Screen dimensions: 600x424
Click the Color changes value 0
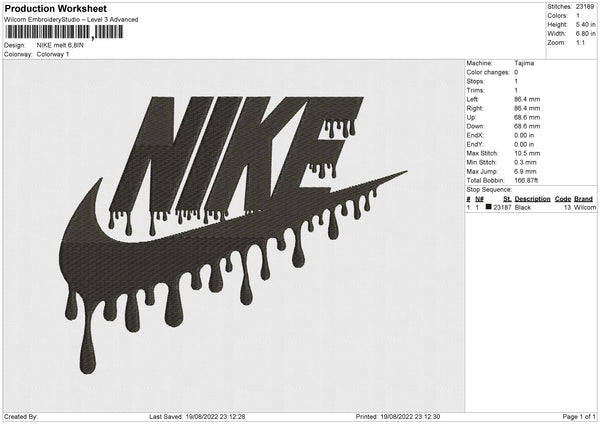(x=516, y=72)
